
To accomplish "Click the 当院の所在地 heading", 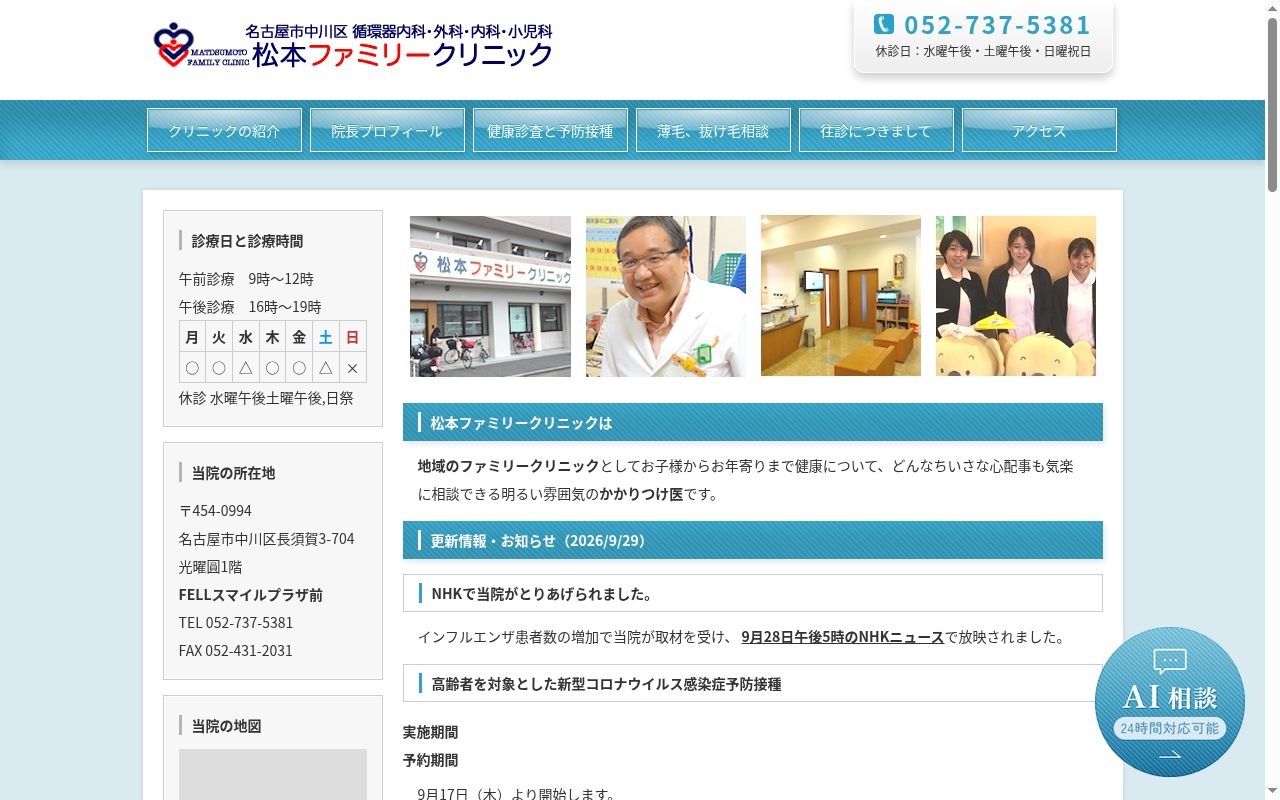I will coord(233,473).
